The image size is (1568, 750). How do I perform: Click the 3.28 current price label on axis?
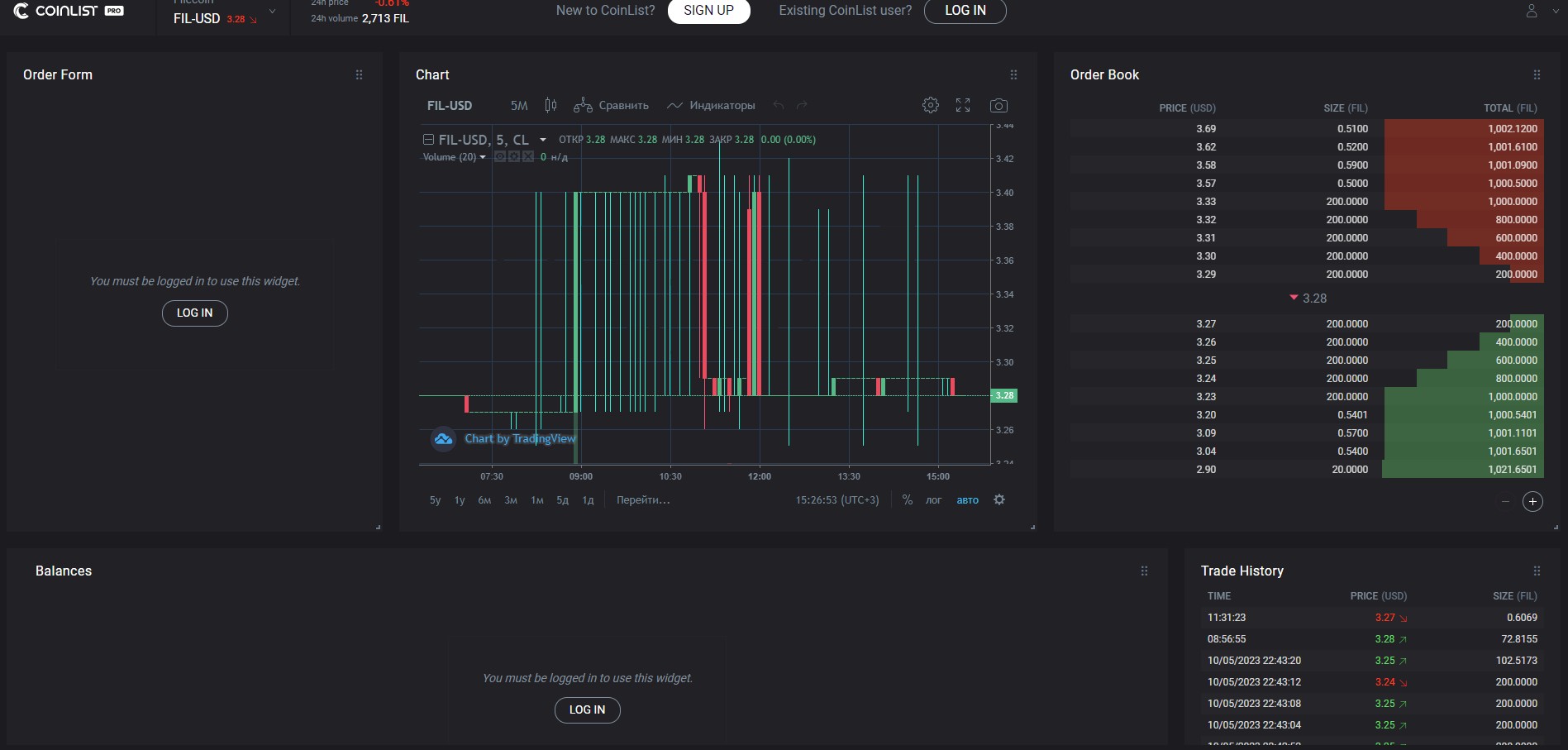(x=1004, y=395)
